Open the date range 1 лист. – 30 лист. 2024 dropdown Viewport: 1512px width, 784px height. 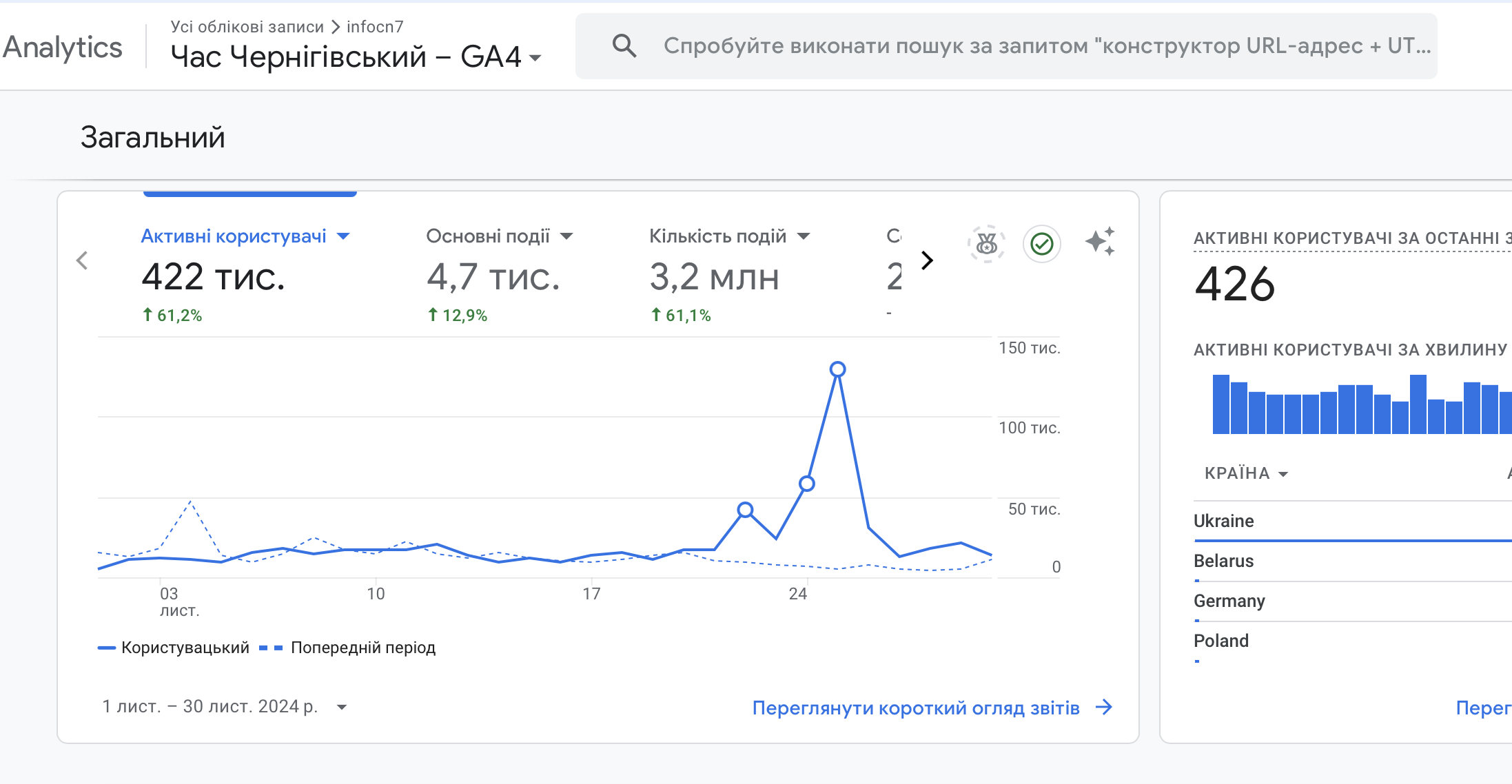(225, 707)
